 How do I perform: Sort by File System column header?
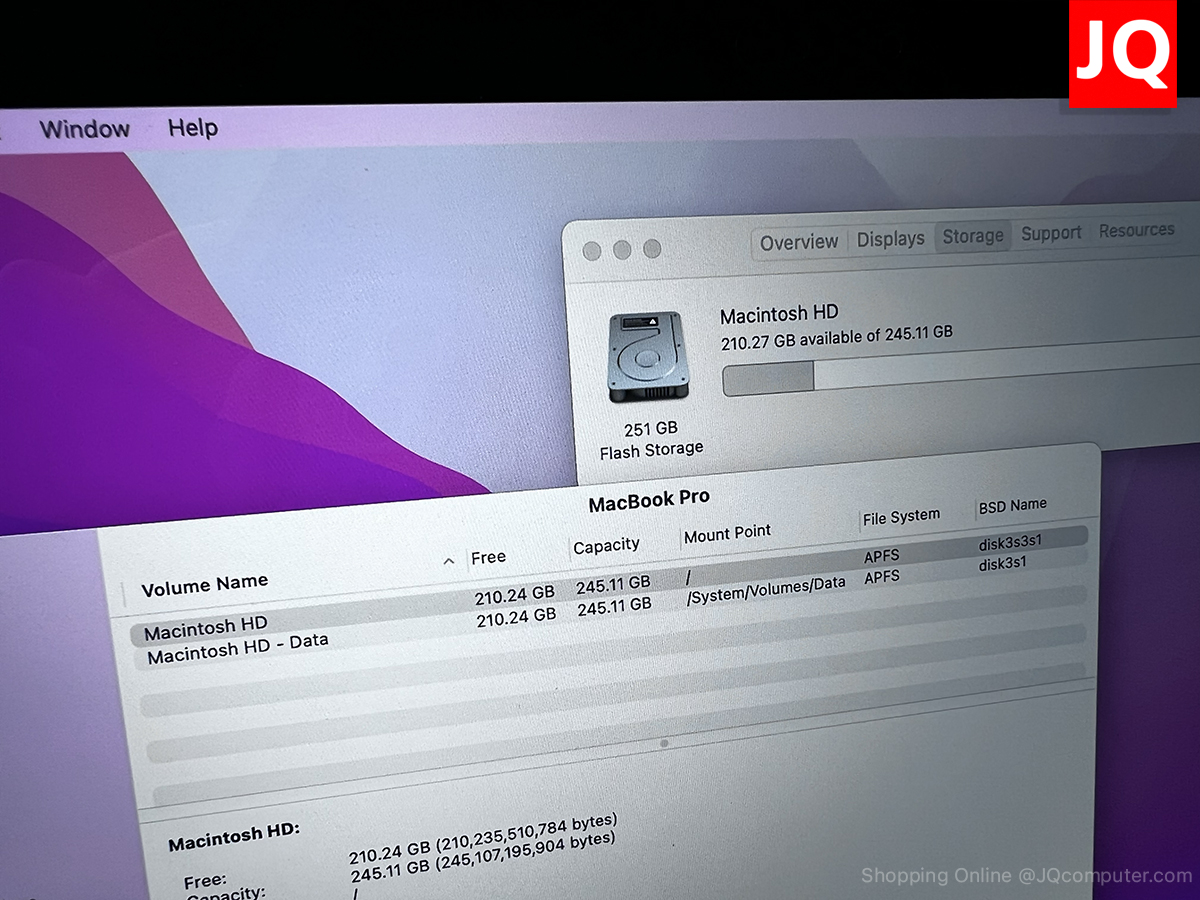pos(901,517)
